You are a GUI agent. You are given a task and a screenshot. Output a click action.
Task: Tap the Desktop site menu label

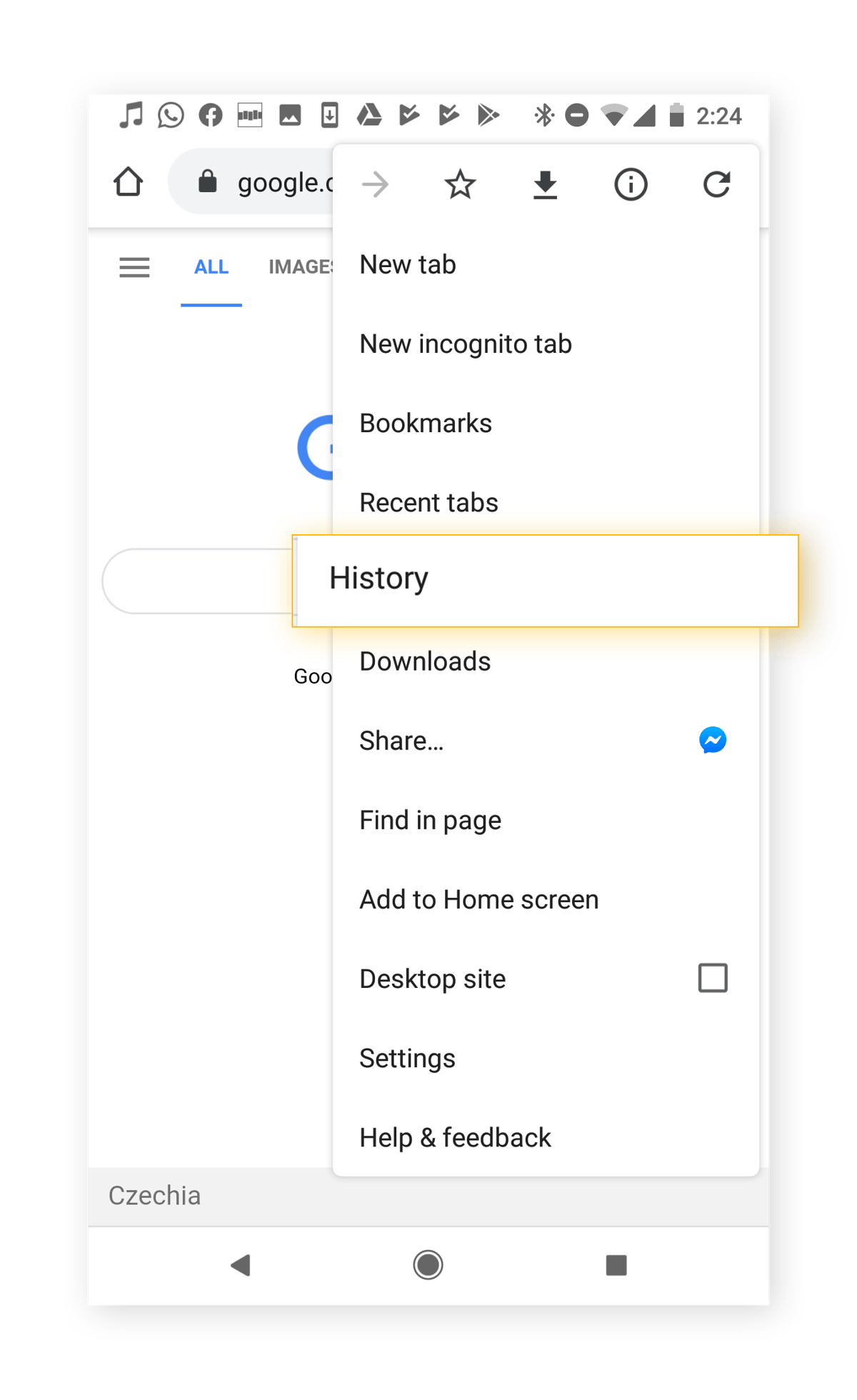pos(432,979)
